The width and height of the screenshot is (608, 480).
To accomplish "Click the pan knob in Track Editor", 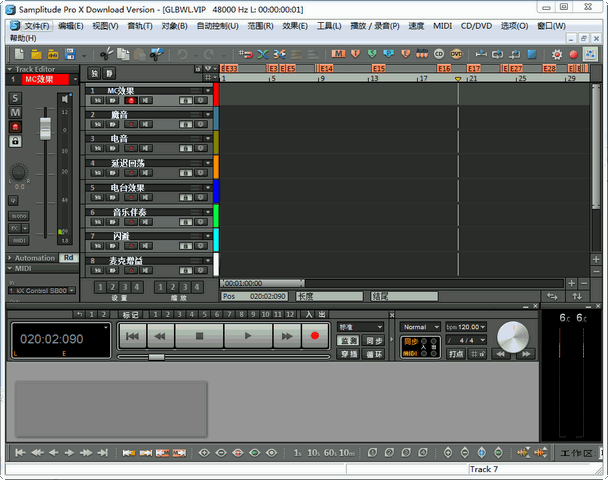I will [18, 172].
